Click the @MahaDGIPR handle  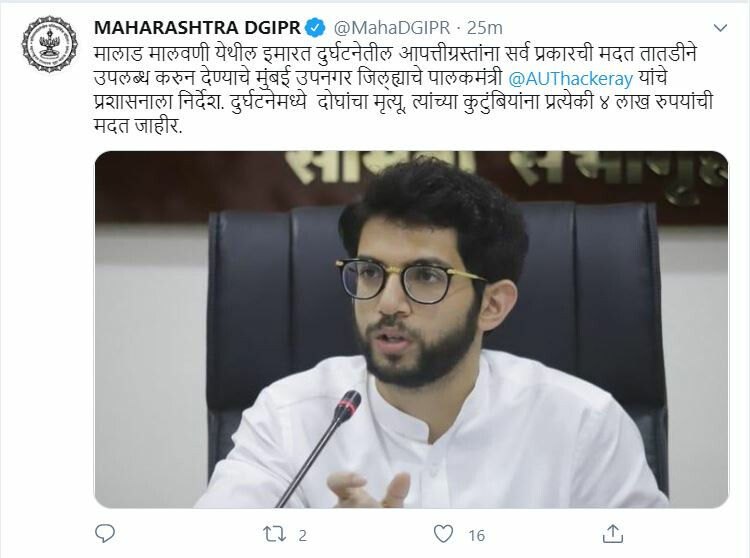tap(392, 28)
